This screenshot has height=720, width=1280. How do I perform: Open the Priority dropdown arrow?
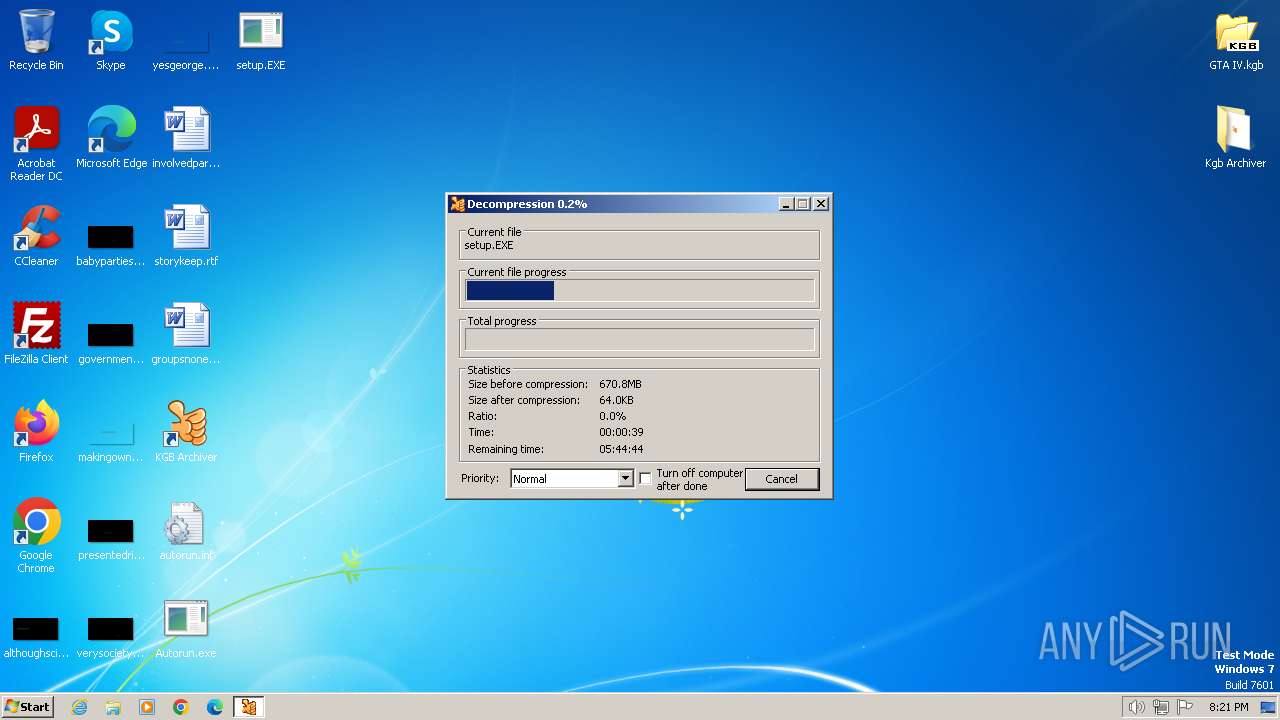(x=625, y=479)
